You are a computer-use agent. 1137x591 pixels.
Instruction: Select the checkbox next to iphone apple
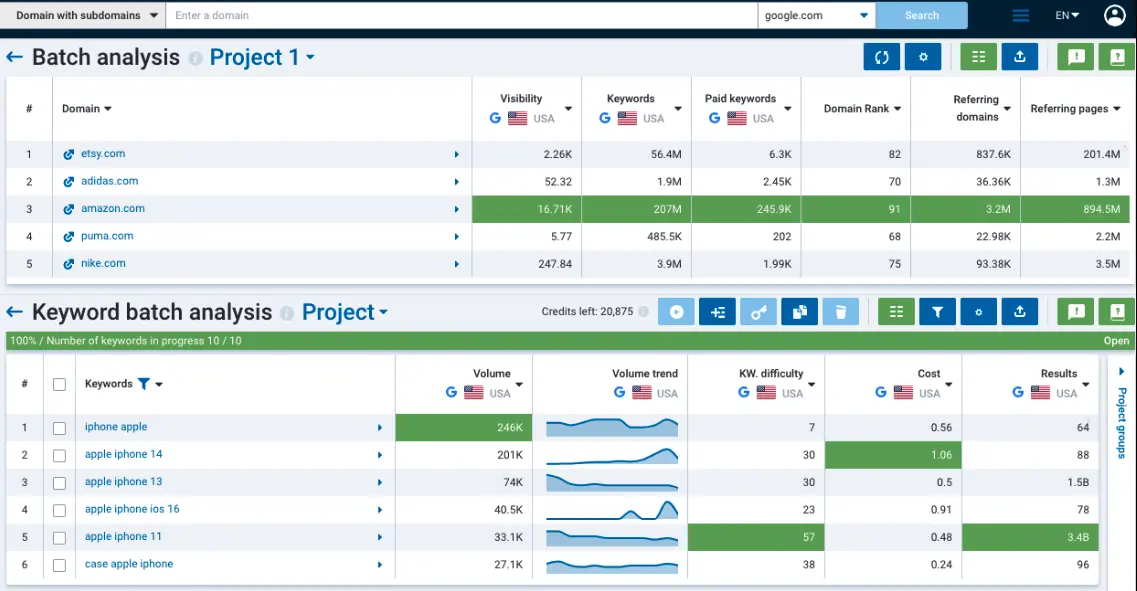(59, 426)
